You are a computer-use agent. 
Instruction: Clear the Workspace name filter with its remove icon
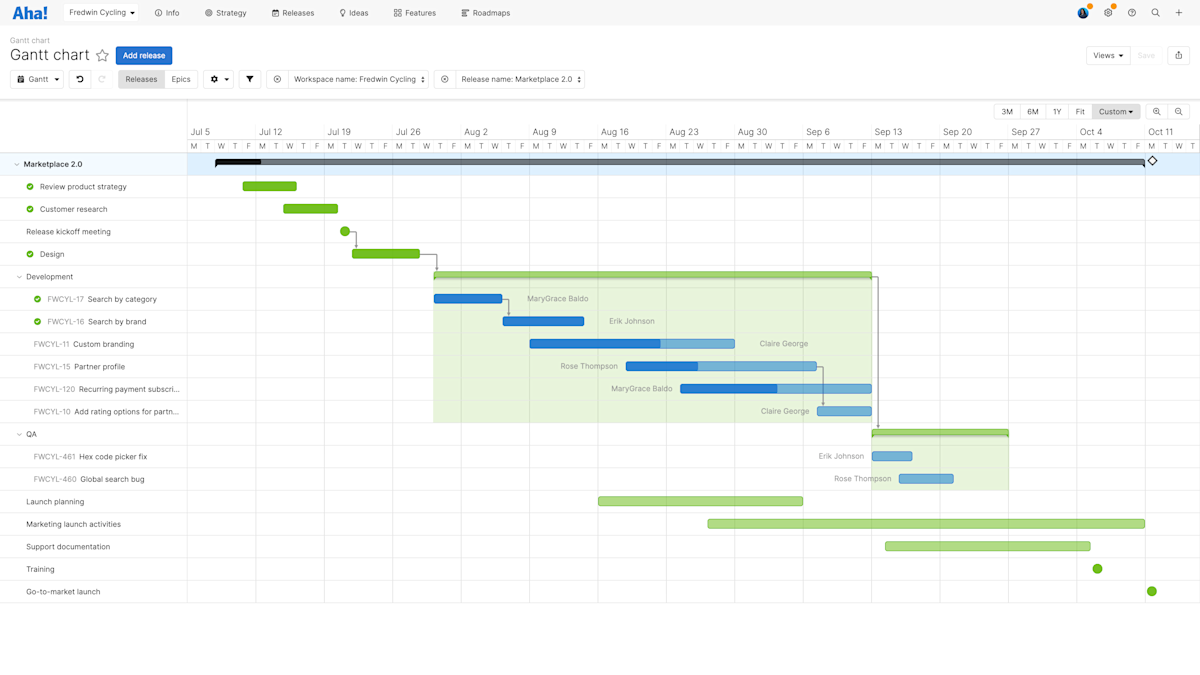pyautogui.click(x=277, y=79)
